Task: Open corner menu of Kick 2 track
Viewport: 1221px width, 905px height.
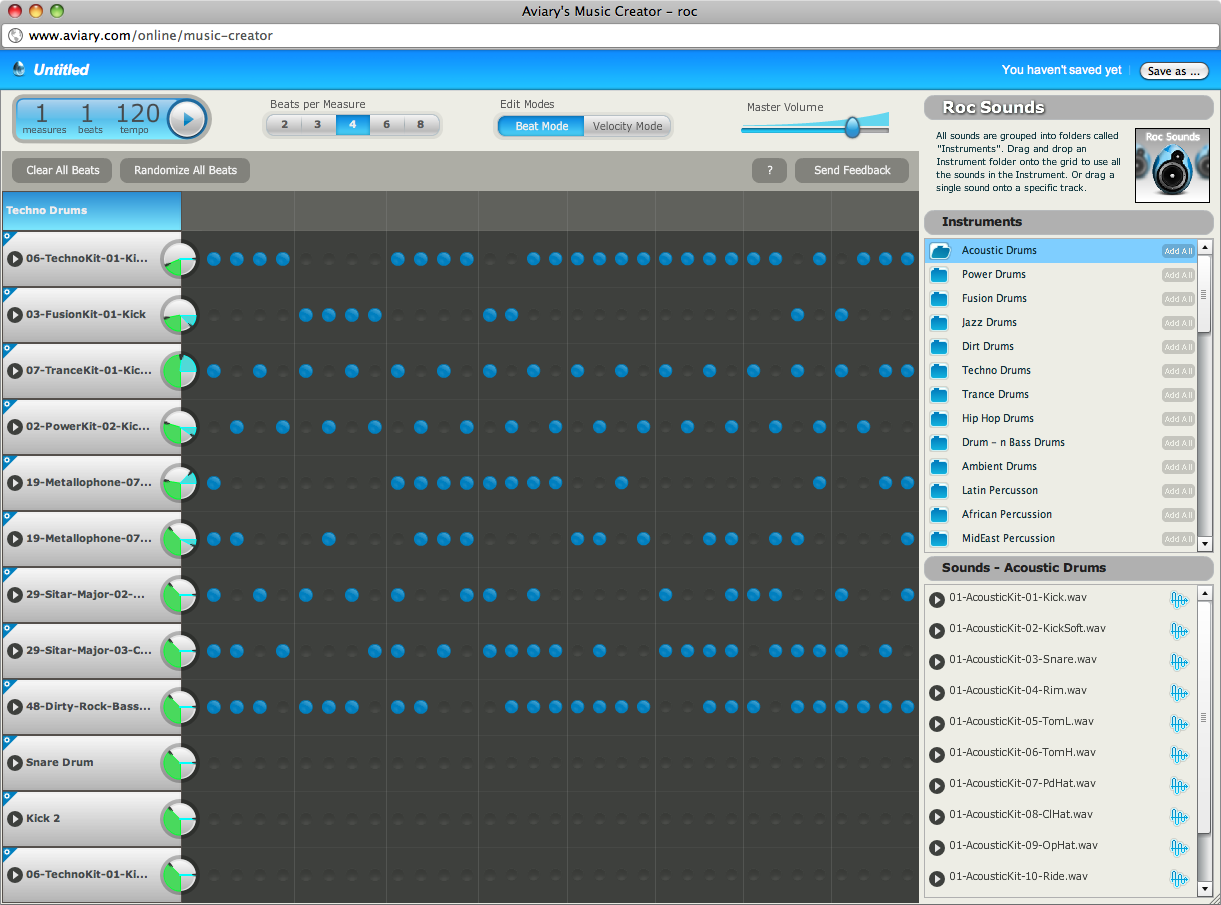Action: pos(7,797)
